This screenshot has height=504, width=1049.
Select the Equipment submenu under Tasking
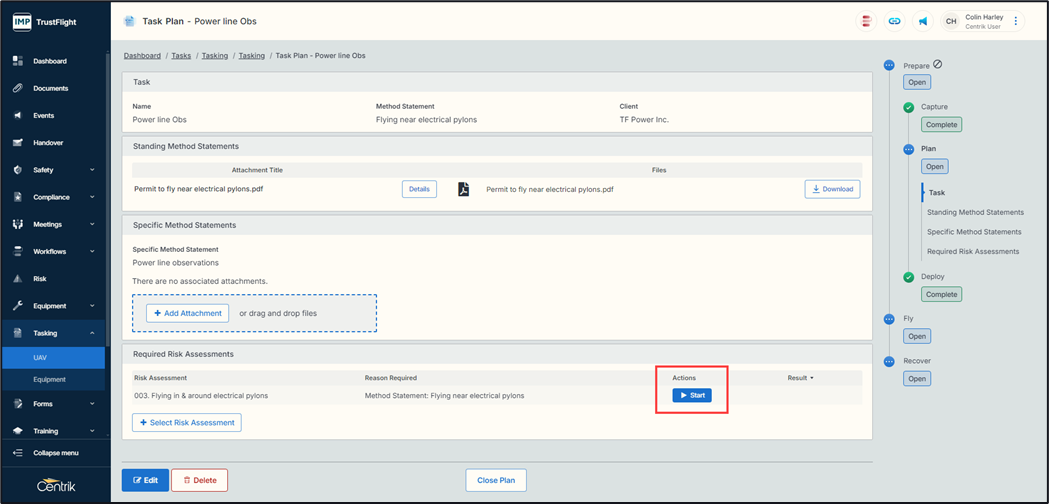point(50,379)
